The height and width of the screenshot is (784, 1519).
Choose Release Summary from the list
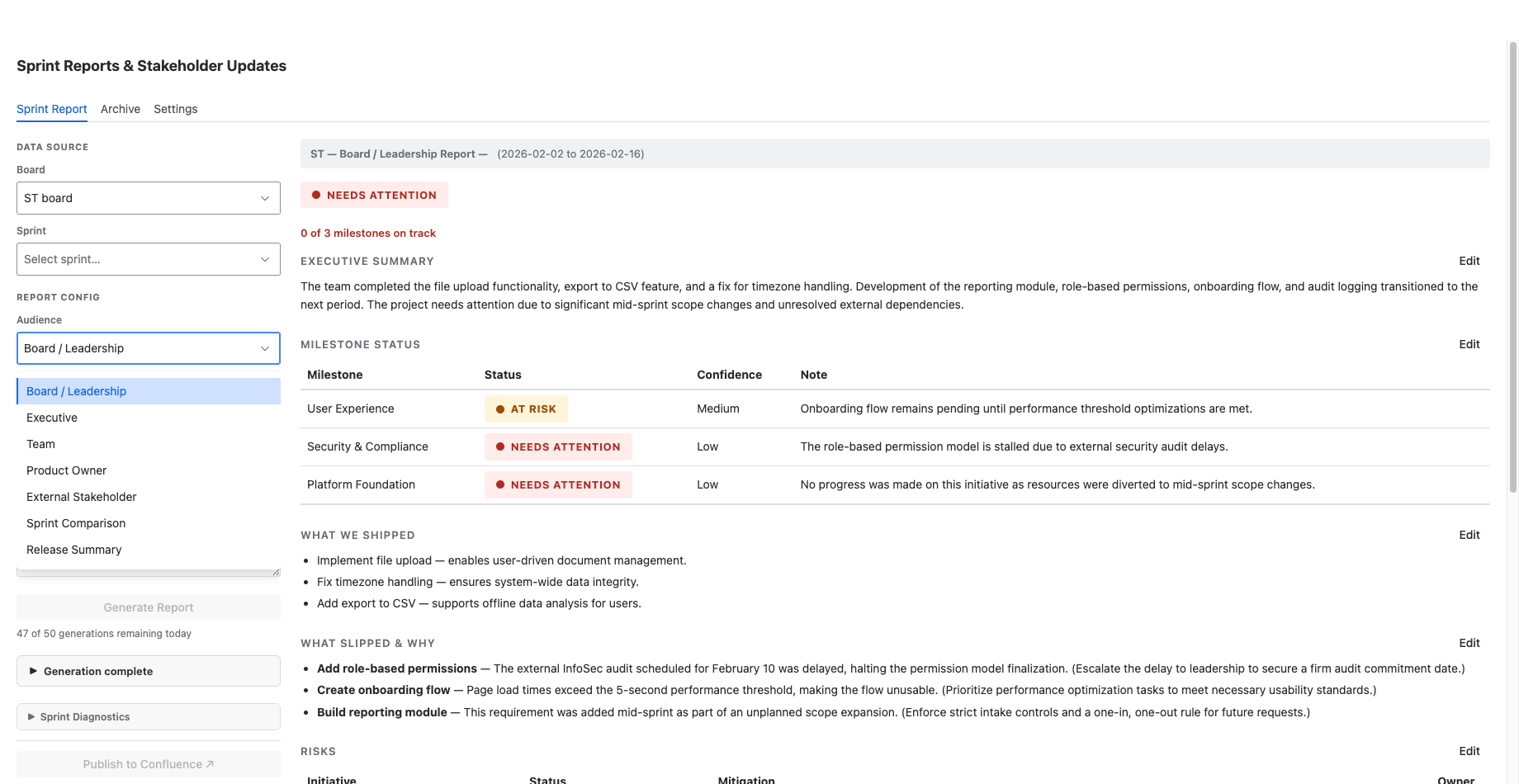click(74, 550)
